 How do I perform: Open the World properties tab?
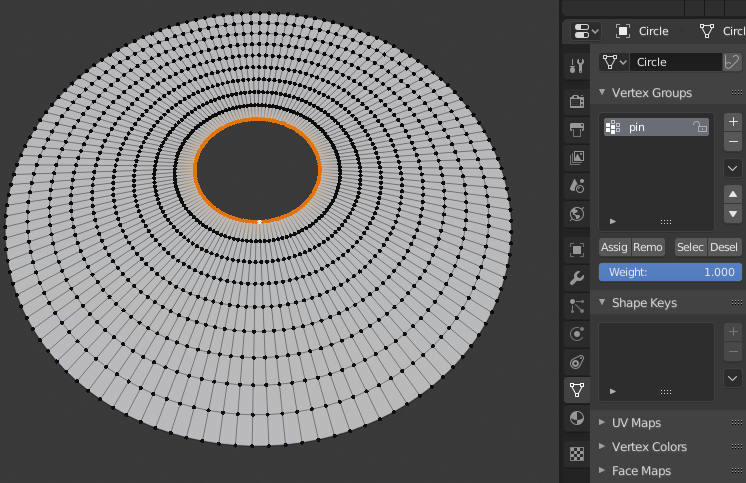[577, 214]
